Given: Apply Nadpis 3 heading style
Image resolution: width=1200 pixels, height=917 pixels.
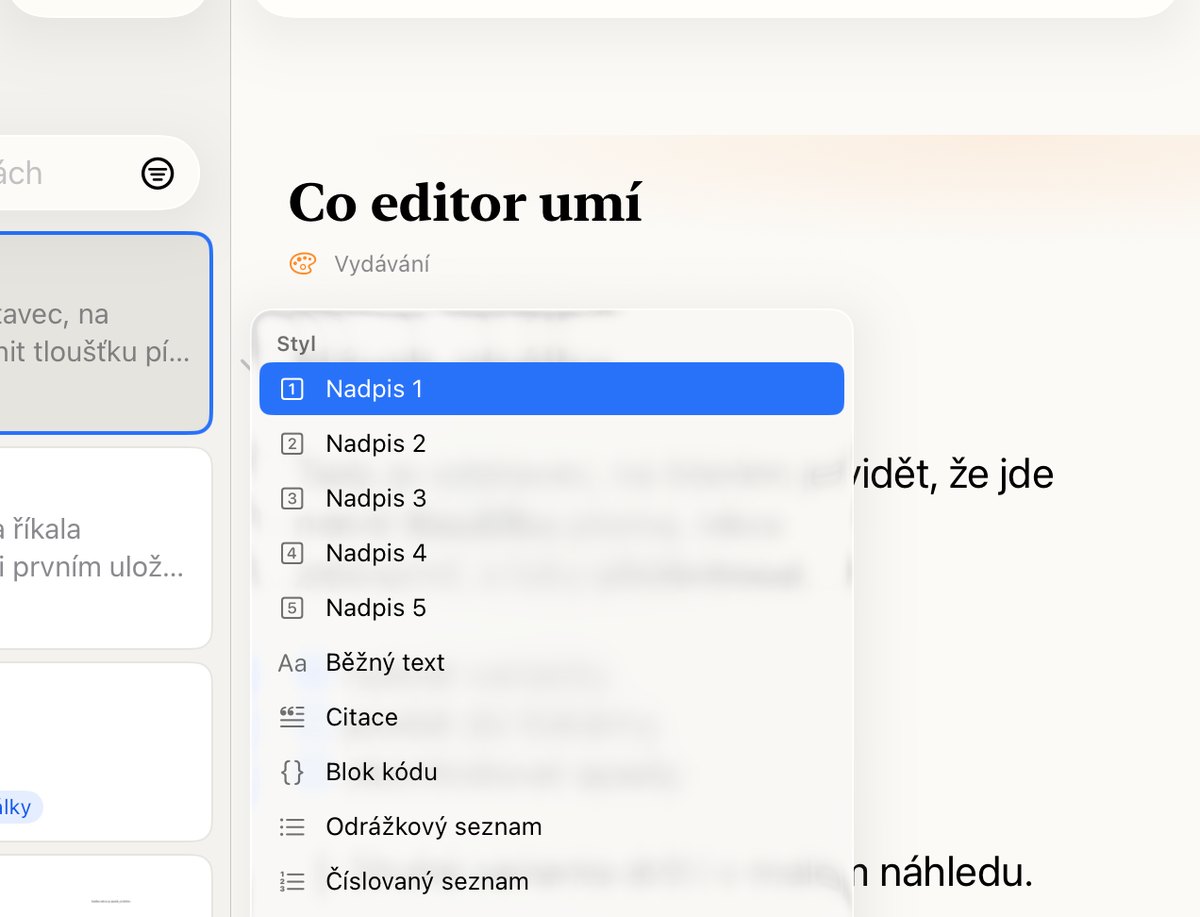Looking at the screenshot, I should click(551, 498).
